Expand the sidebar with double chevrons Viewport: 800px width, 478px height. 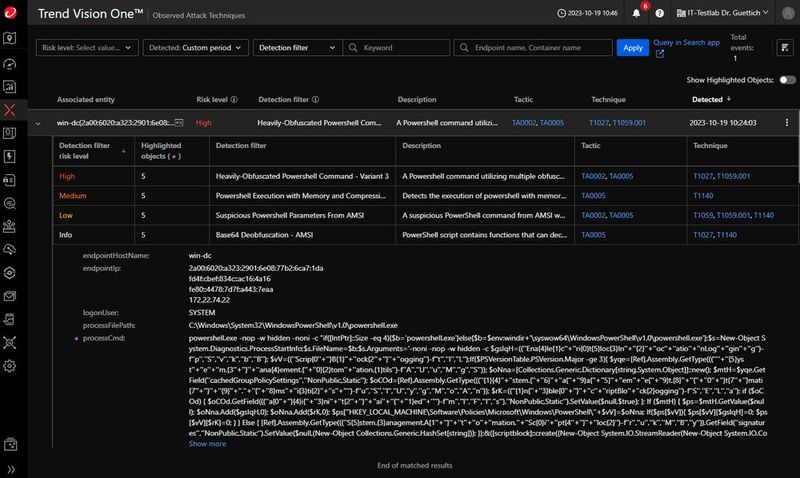tap(11, 469)
